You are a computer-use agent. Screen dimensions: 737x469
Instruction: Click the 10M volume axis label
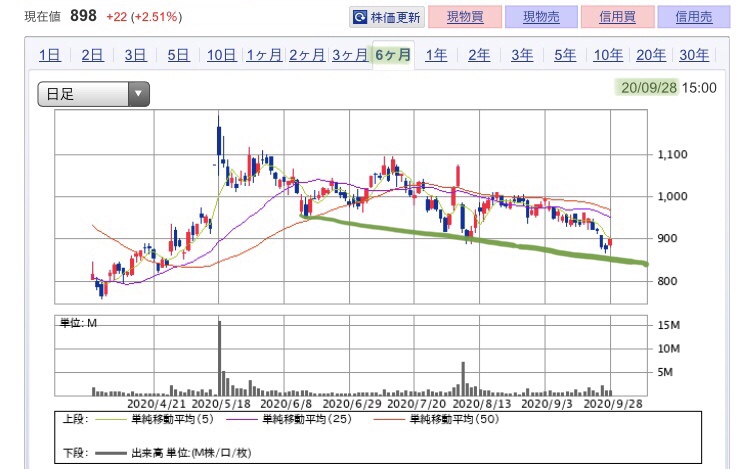coord(668,349)
